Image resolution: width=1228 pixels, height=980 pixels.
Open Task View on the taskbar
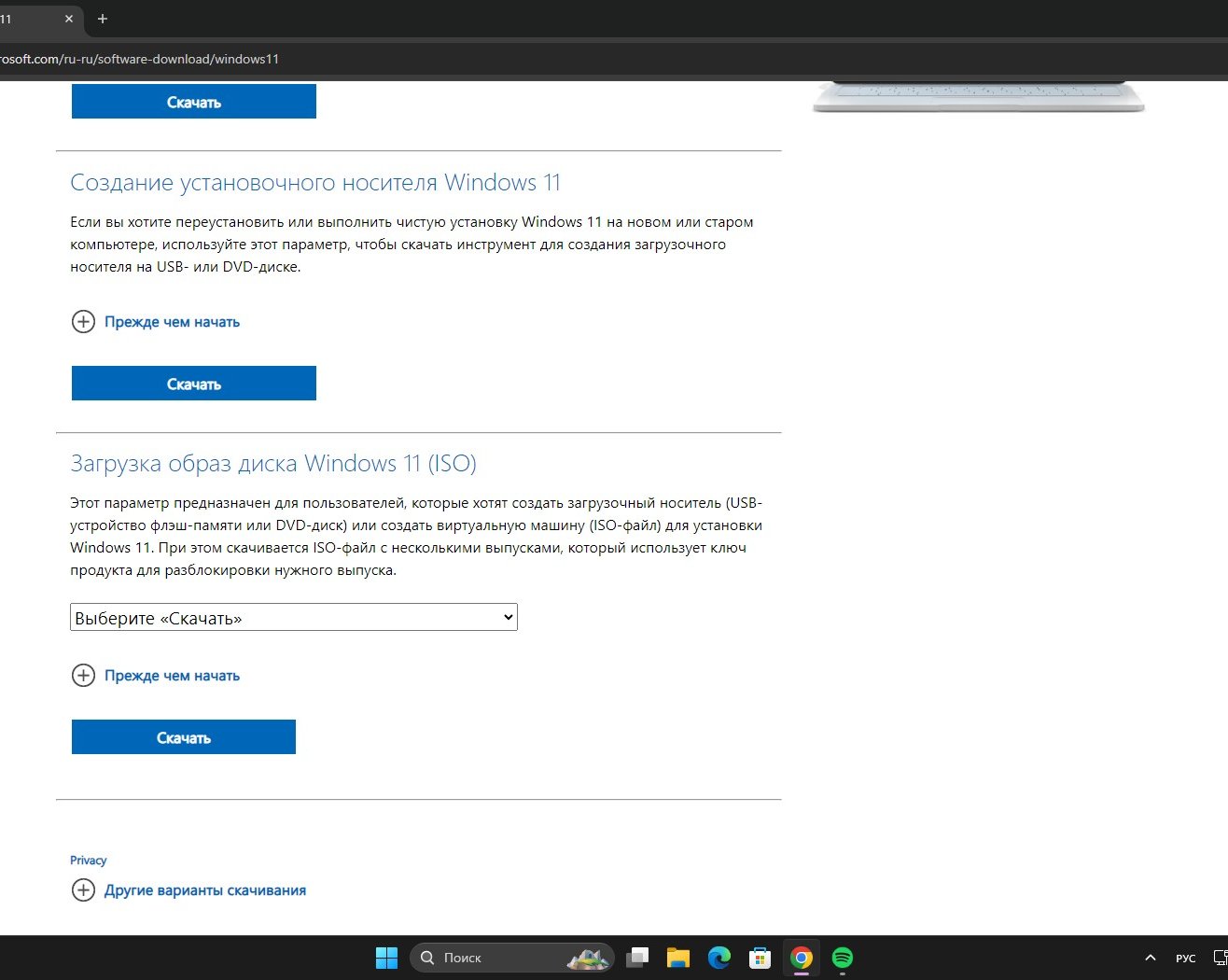pyautogui.click(x=637, y=958)
